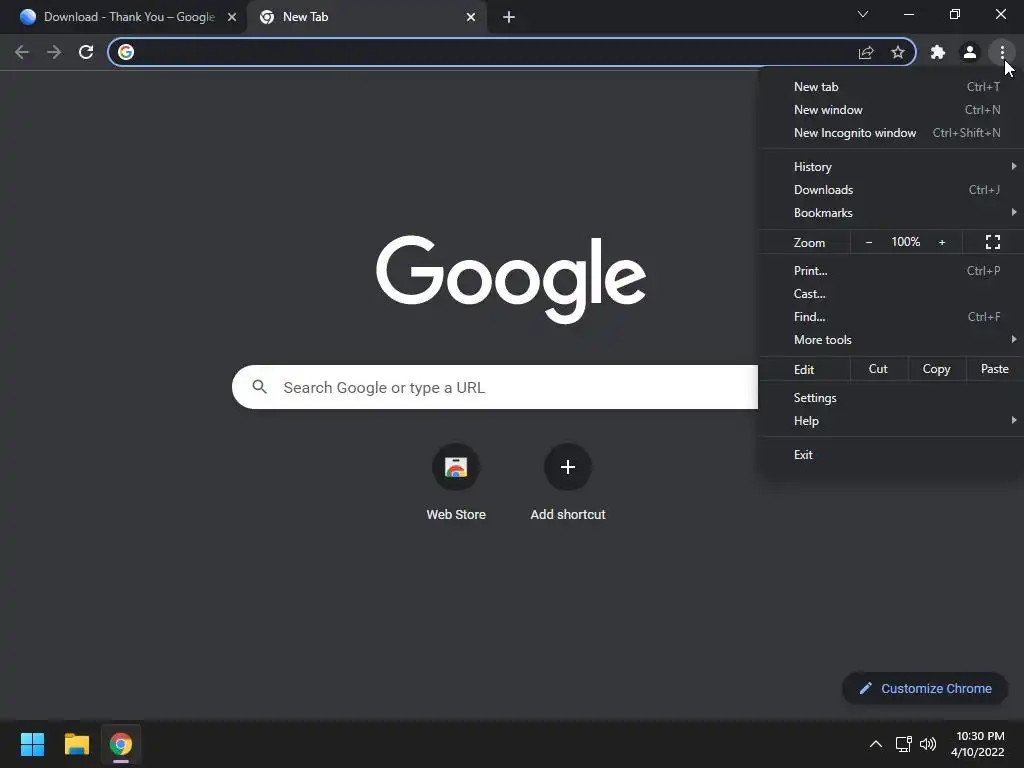1024x768 pixels.
Task: Click the magnifier icon in search box
Action: [x=259, y=387]
